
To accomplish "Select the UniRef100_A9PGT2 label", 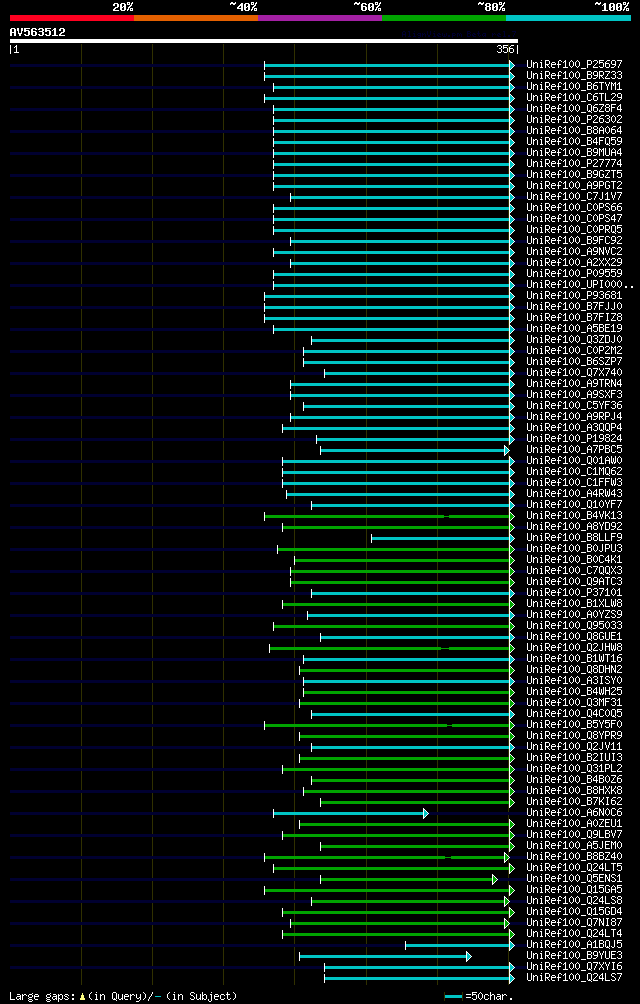I will click(574, 186).
